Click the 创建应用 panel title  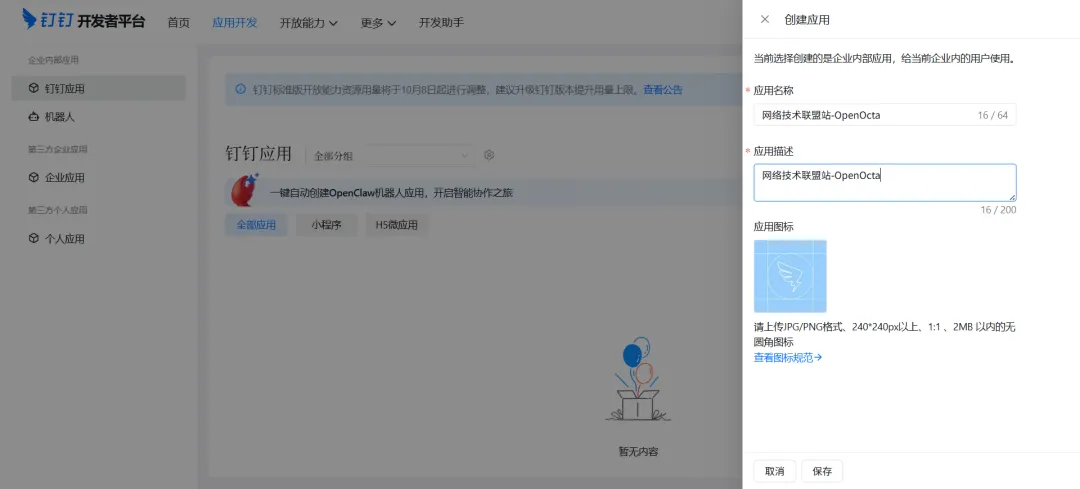click(807, 20)
